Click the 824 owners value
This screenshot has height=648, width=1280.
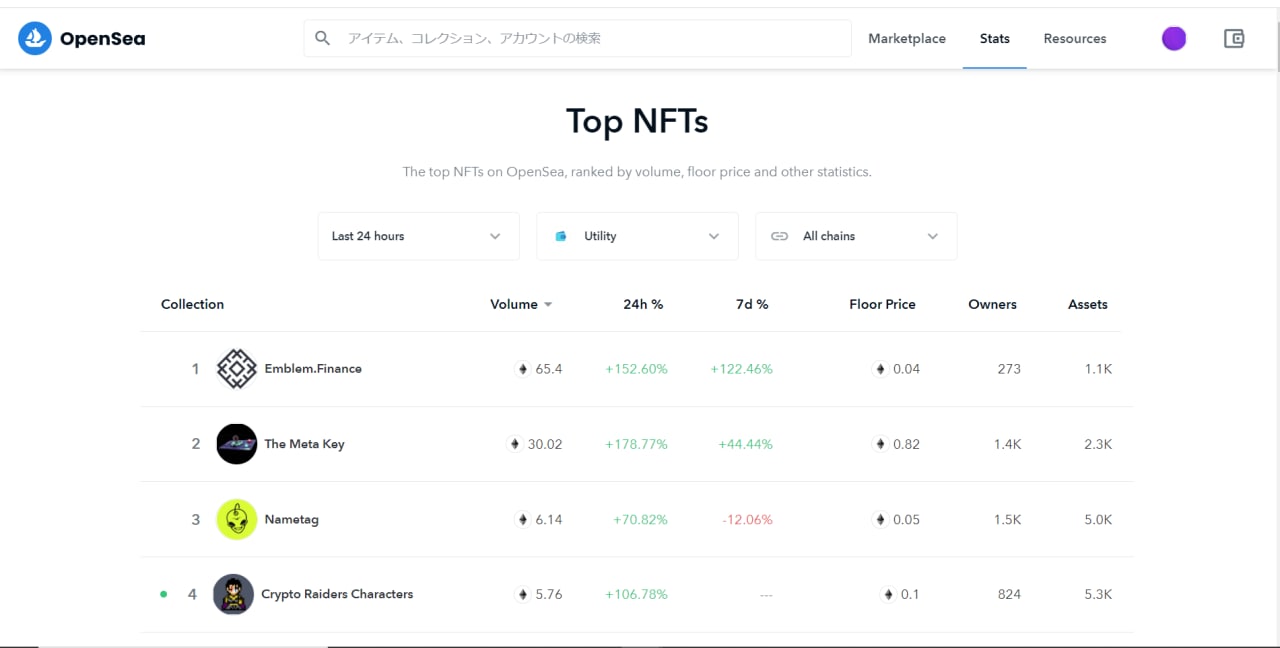pyautogui.click(x=1009, y=594)
